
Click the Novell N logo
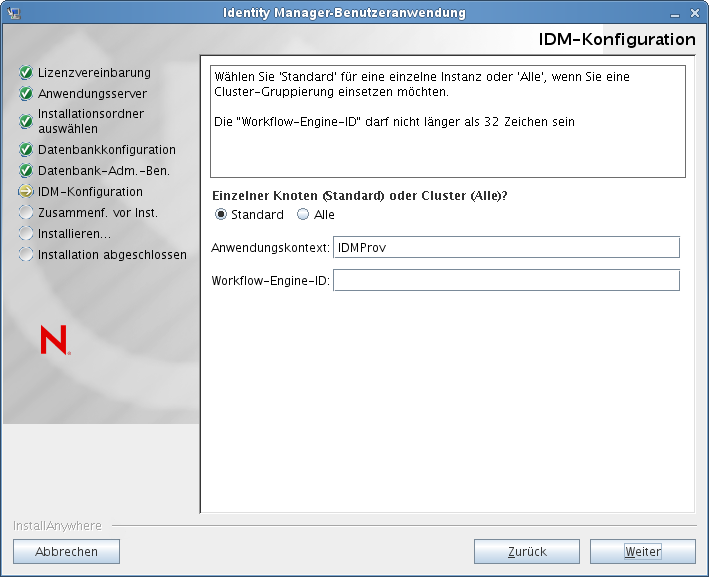[x=55, y=340]
